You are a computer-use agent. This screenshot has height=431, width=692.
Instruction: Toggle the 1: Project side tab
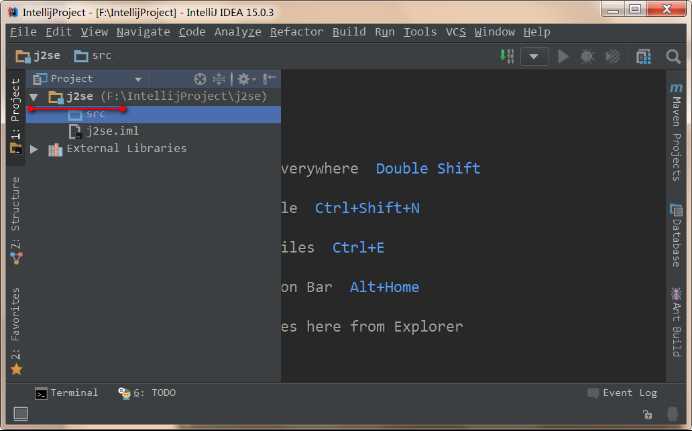click(16, 117)
